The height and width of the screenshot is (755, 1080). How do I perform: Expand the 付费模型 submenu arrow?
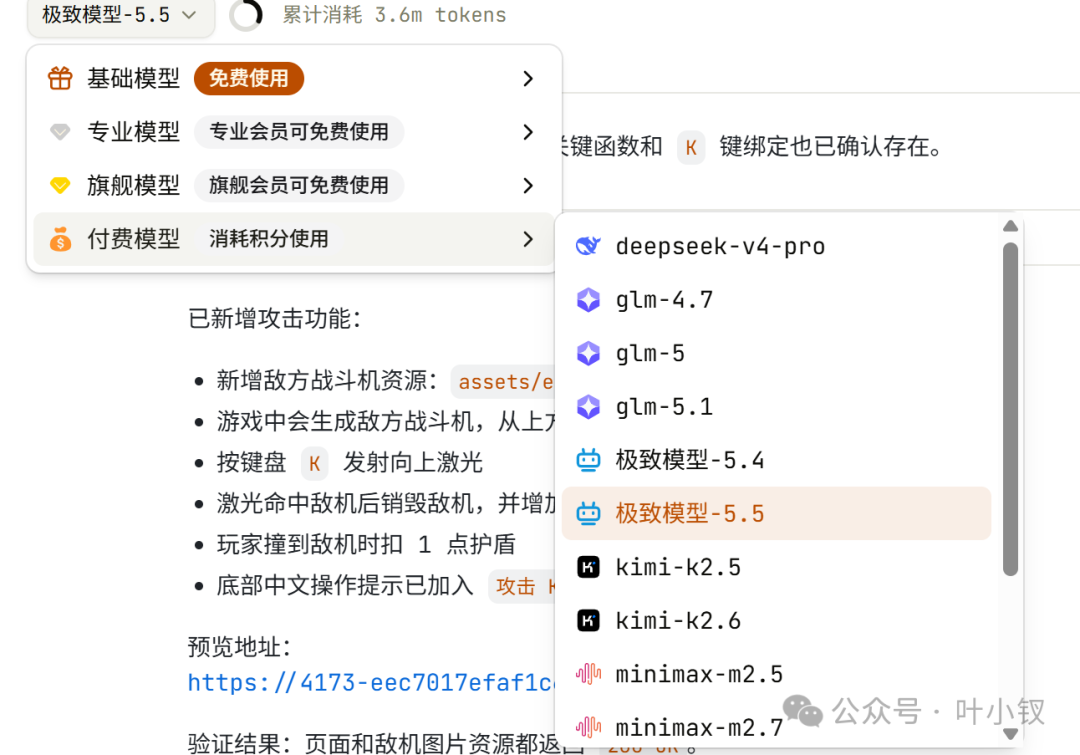pyautogui.click(x=528, y=239)
